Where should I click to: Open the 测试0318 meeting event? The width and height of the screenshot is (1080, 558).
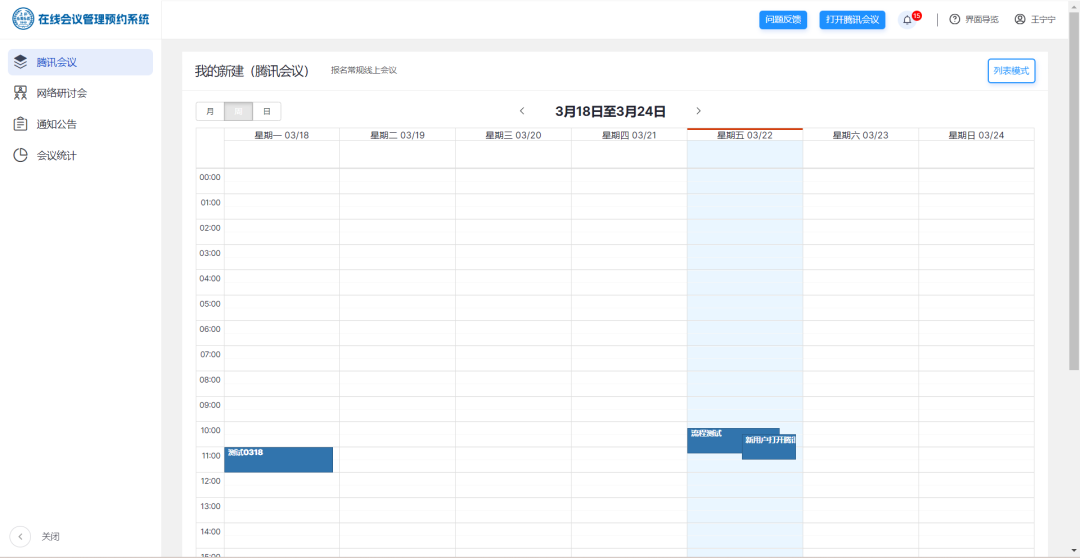pos(279,459)
